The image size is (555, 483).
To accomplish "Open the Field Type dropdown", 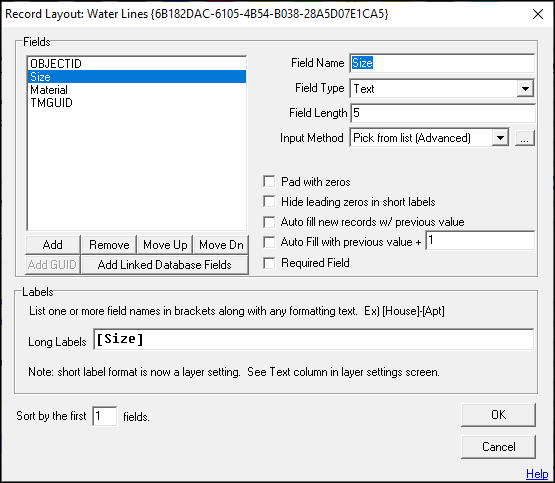I will click(x=525, y=88).
